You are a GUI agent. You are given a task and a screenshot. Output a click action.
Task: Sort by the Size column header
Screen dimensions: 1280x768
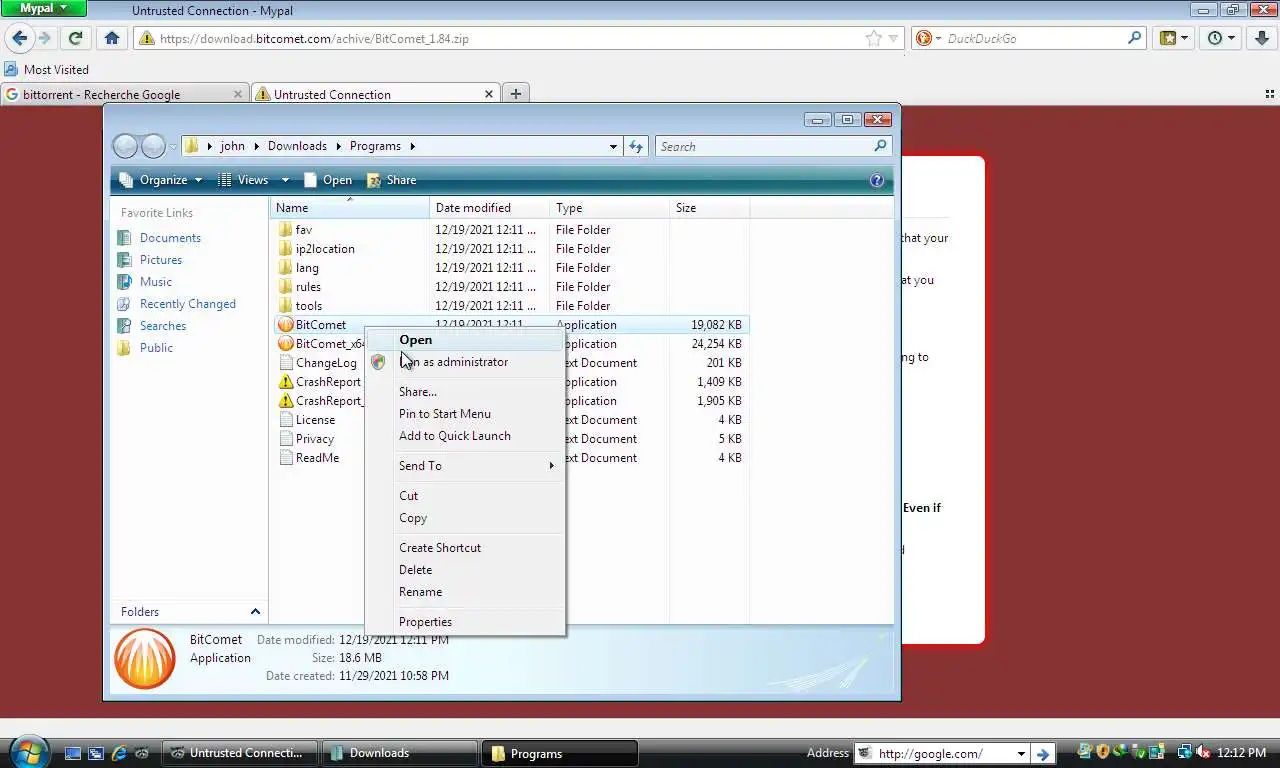click(x=709, y=207)
